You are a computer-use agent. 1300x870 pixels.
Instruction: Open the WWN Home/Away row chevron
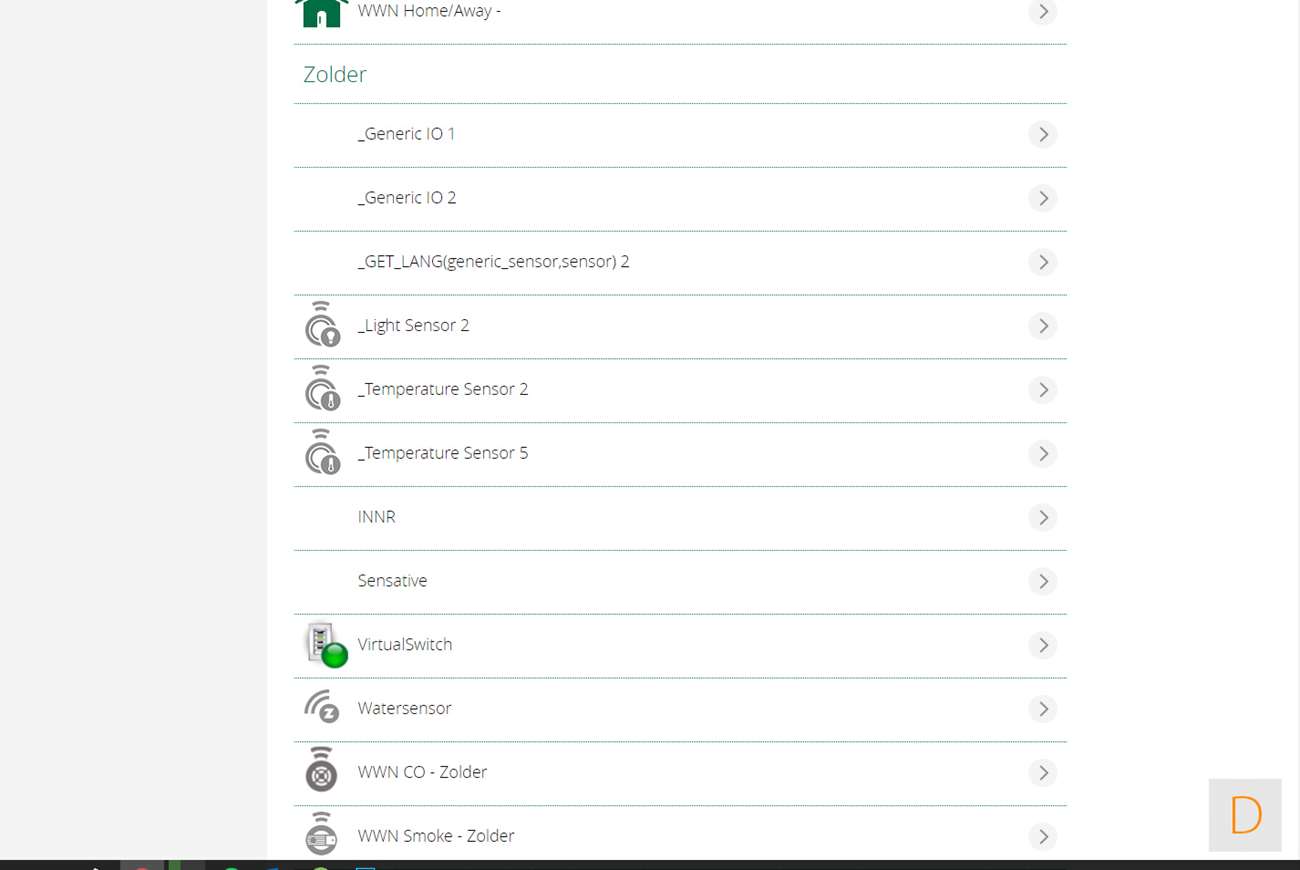(x=1042, y=12)
